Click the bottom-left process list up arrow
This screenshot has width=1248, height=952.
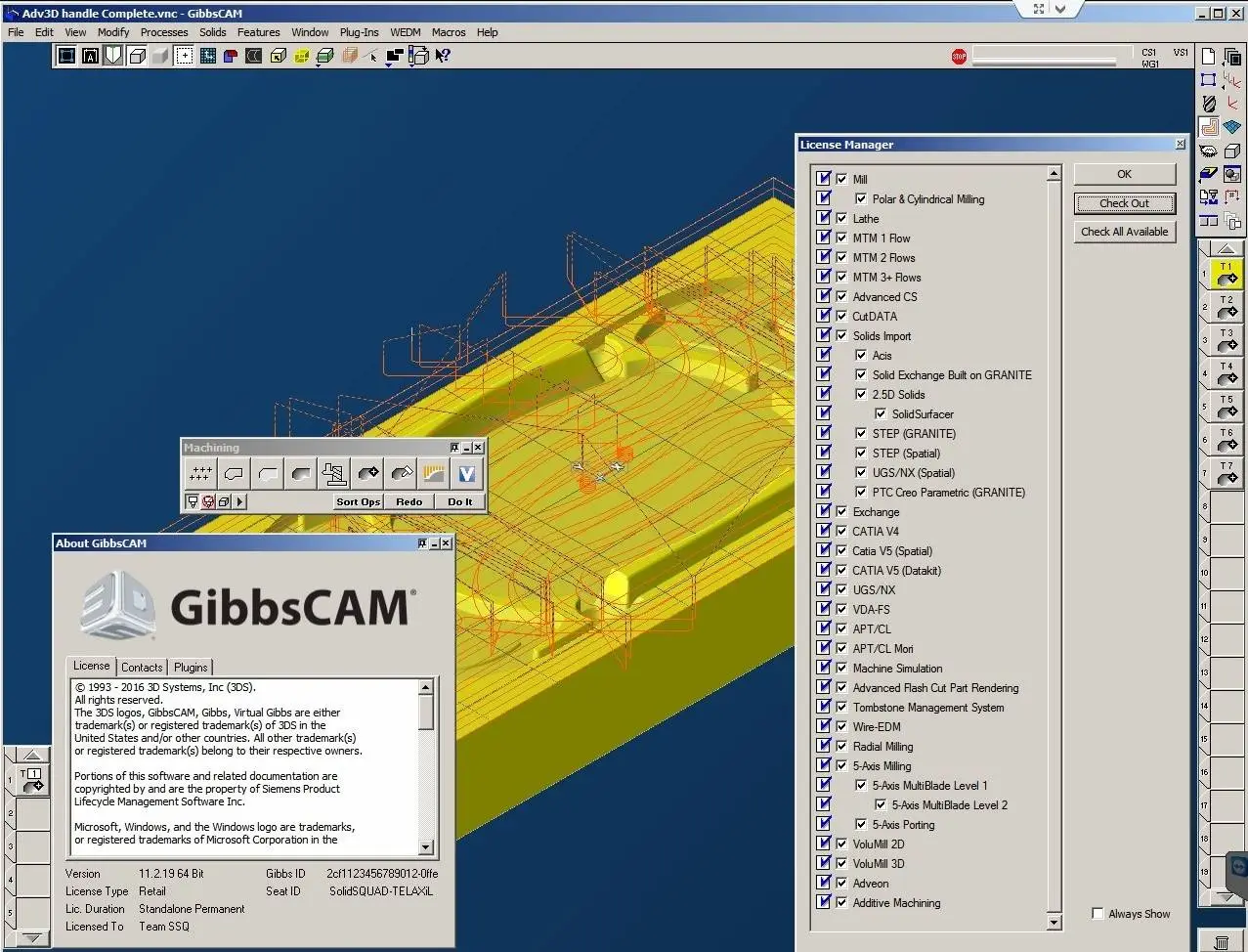point(32,755)
